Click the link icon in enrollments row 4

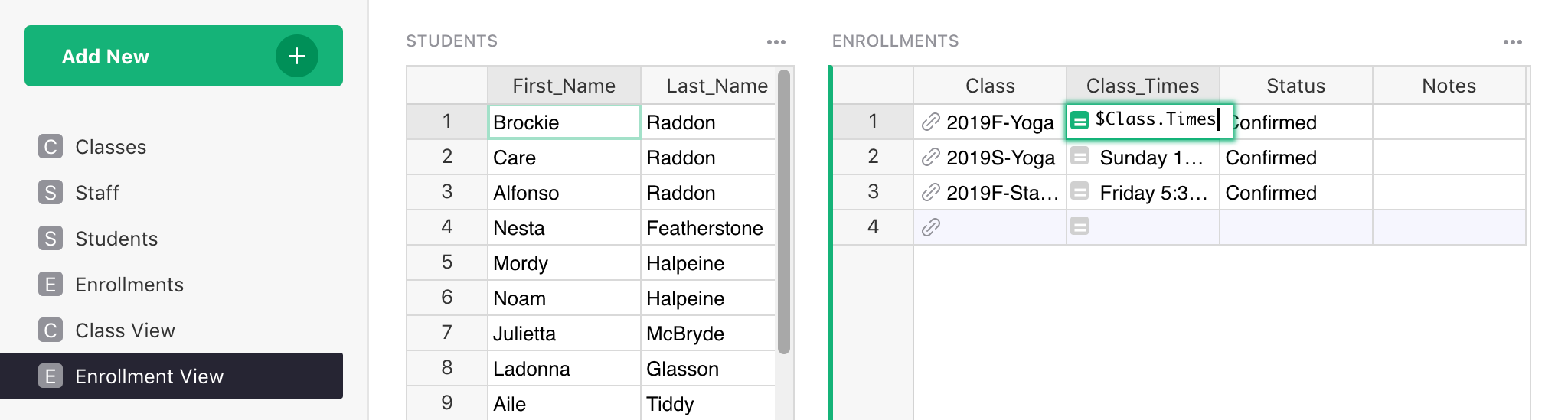931,227
